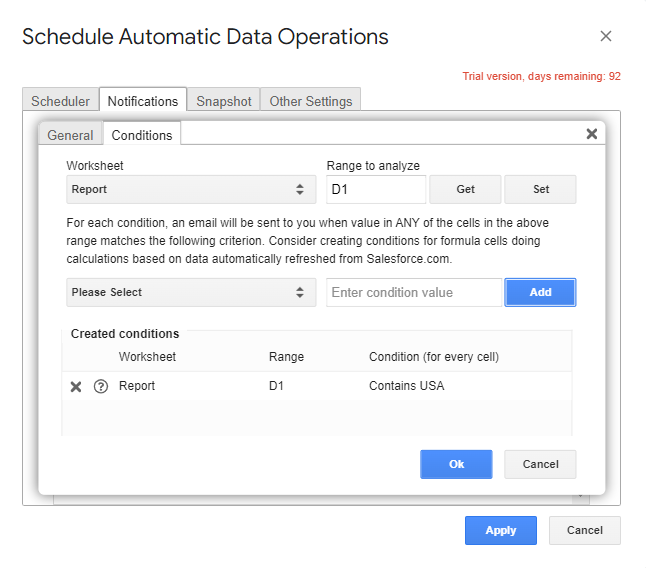Open the Snapshot tab

click(x=223, y=101)
